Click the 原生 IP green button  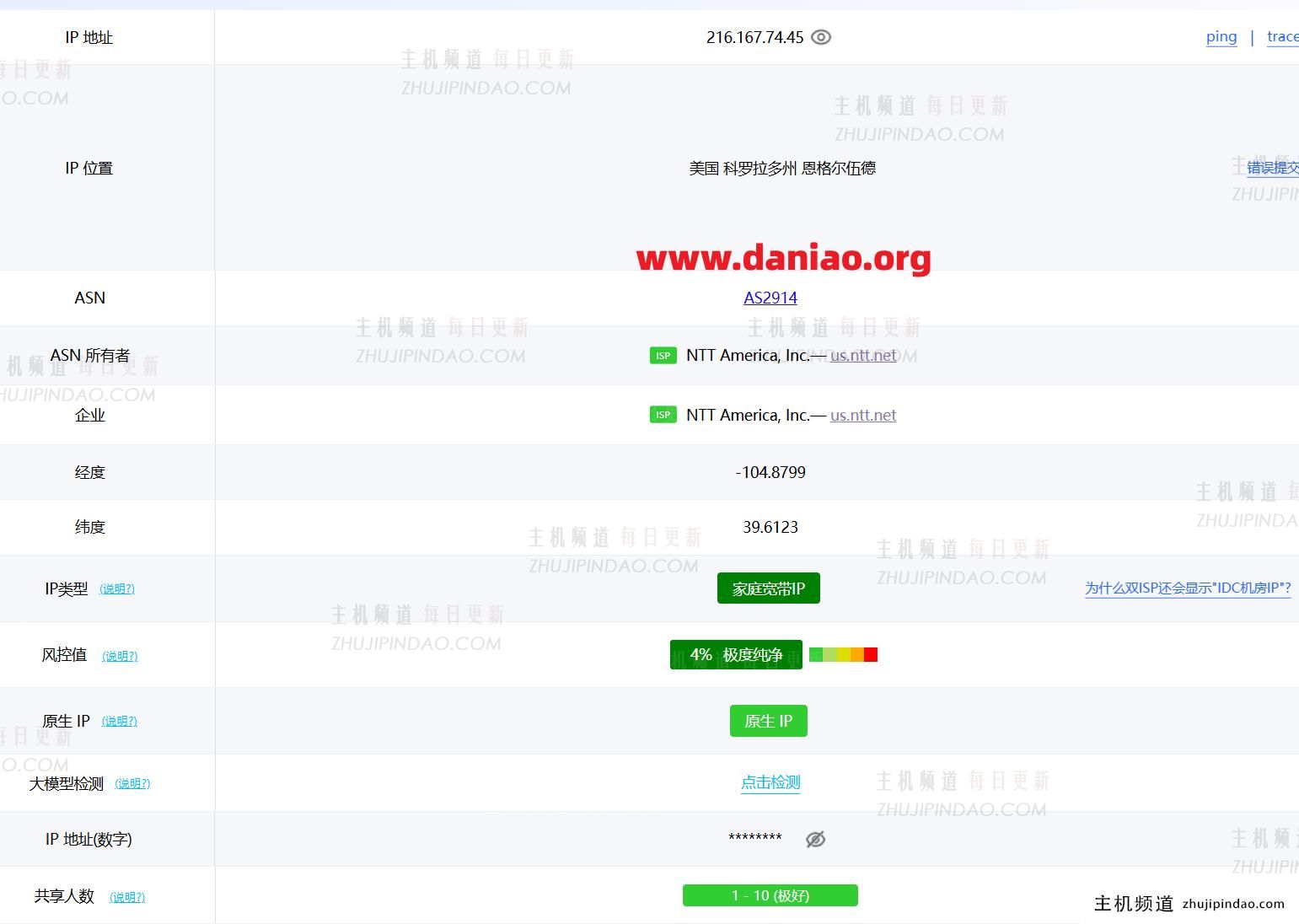coord(768,721)
